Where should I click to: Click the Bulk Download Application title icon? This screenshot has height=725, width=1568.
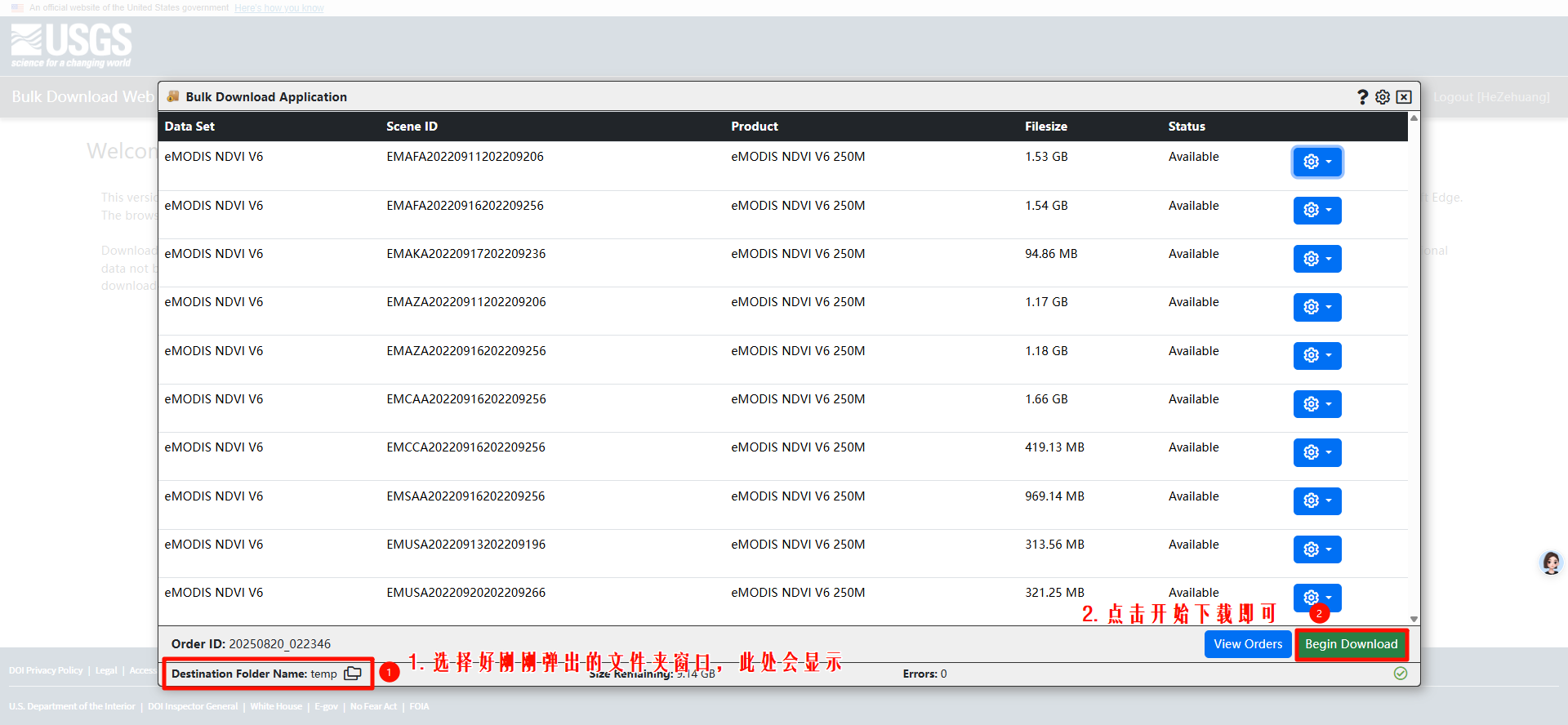173,96
